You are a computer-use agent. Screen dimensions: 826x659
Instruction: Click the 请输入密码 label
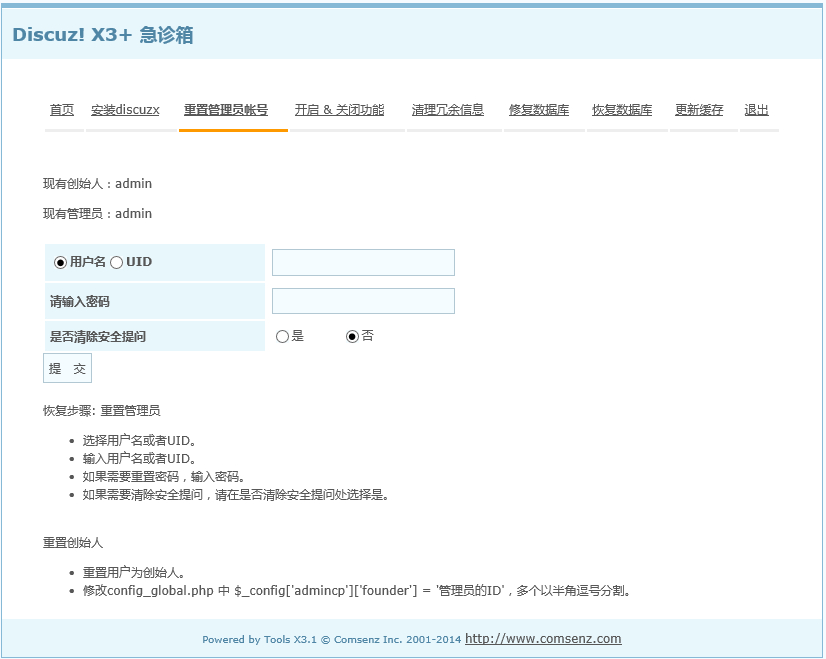(x=80, y=302)
